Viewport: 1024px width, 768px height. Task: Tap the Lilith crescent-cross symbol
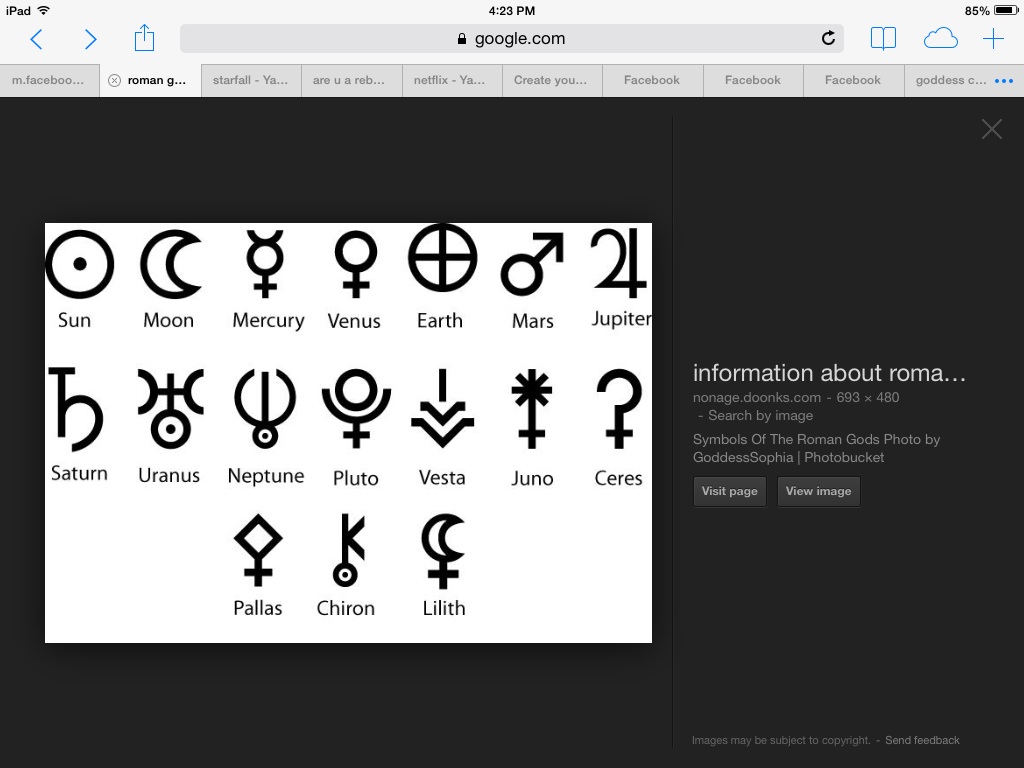coord(443,551)
